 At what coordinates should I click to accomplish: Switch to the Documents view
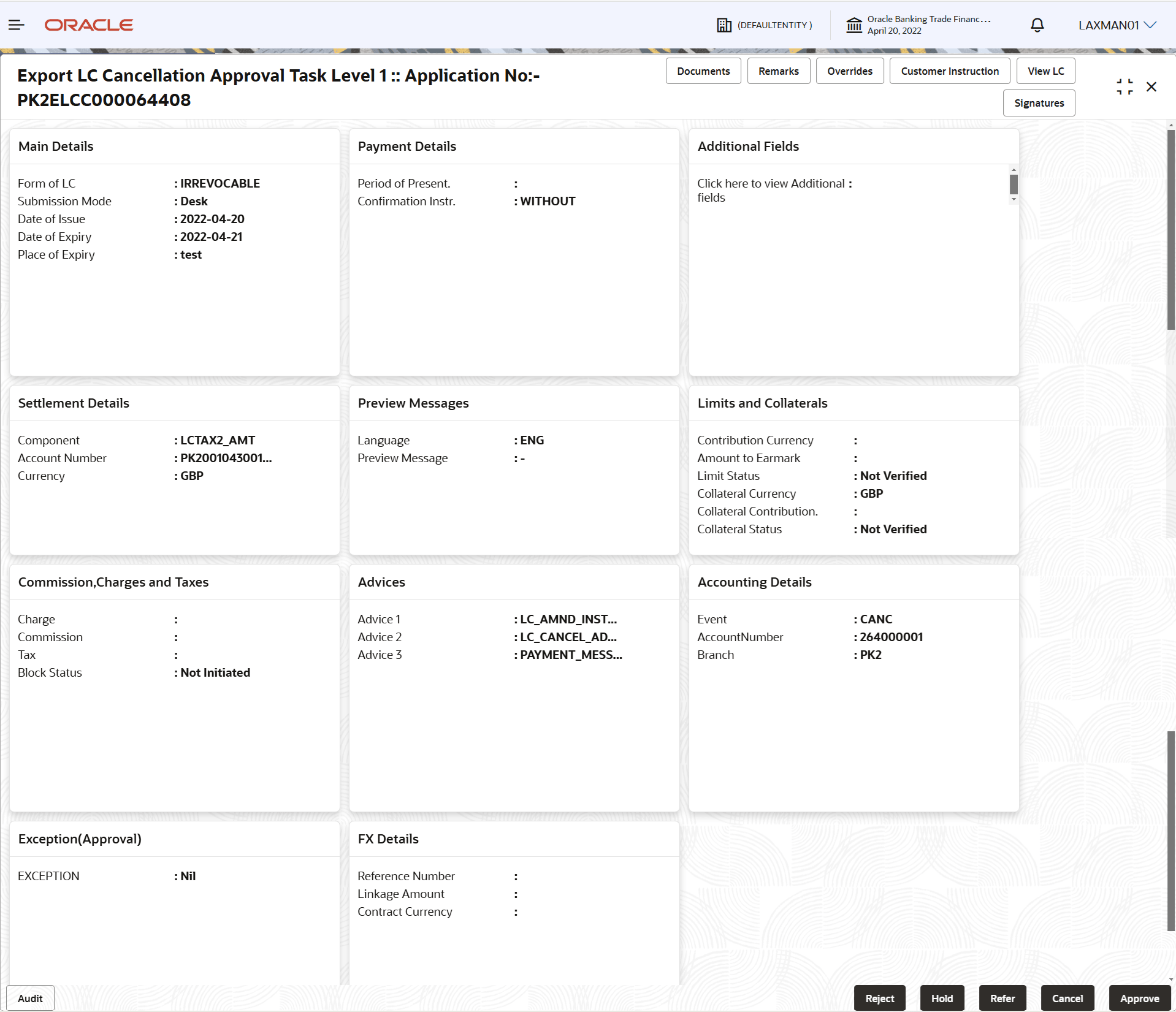[x=703, y=70]
